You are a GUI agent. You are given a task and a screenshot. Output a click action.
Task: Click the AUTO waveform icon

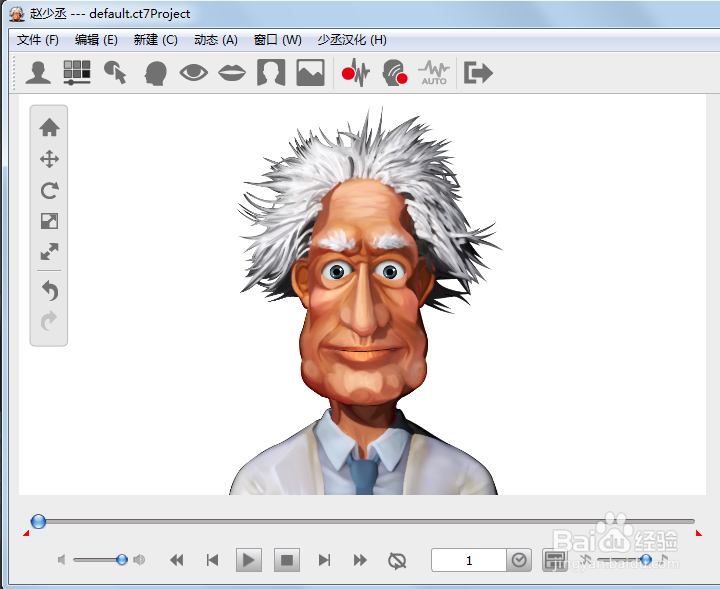[434, 73]
